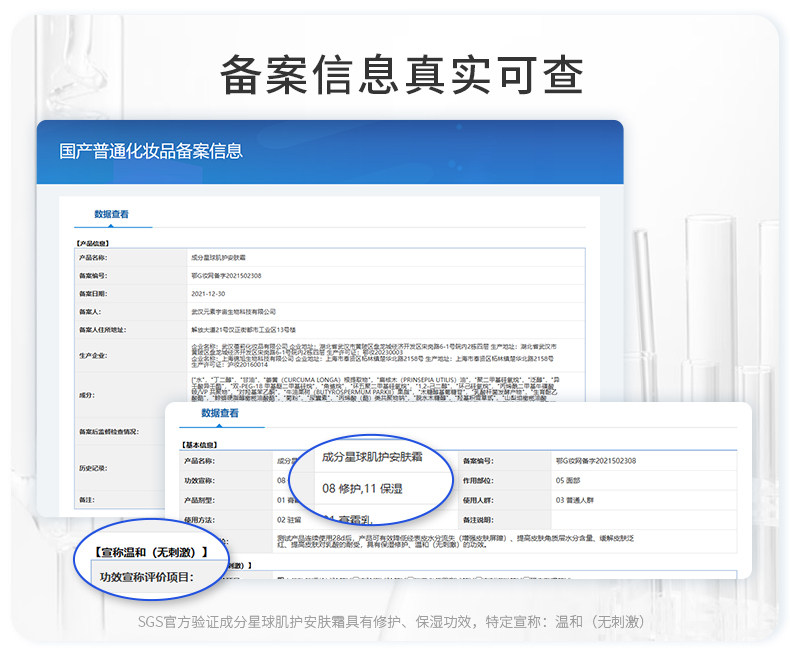Click the 作用部位: label
Viewport: 790px width, 653px height.
click(x=478, y=481)
